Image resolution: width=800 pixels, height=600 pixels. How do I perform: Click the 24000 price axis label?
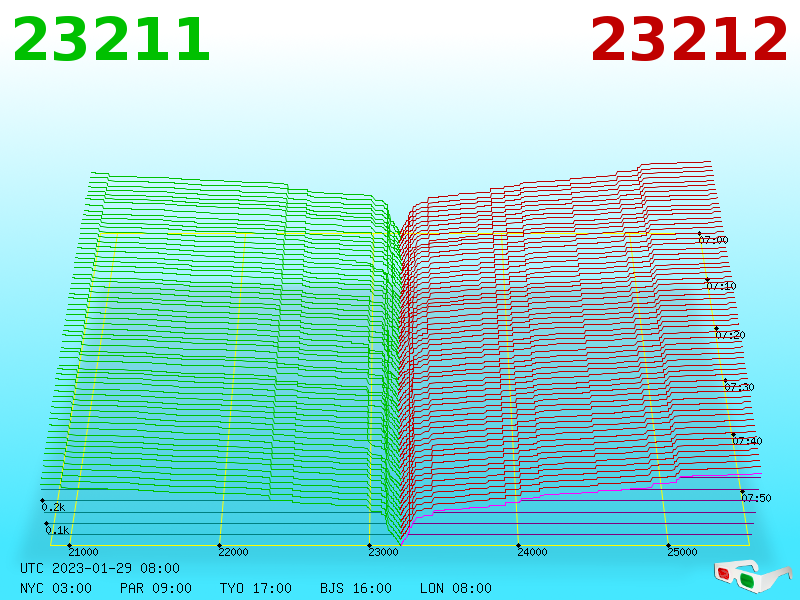[x=532, y=552]
